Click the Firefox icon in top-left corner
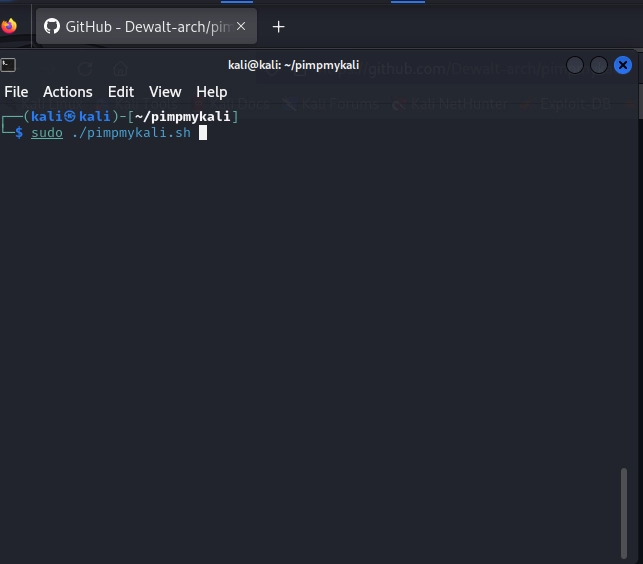Viewport: 643px width, 564px height. 9,26
